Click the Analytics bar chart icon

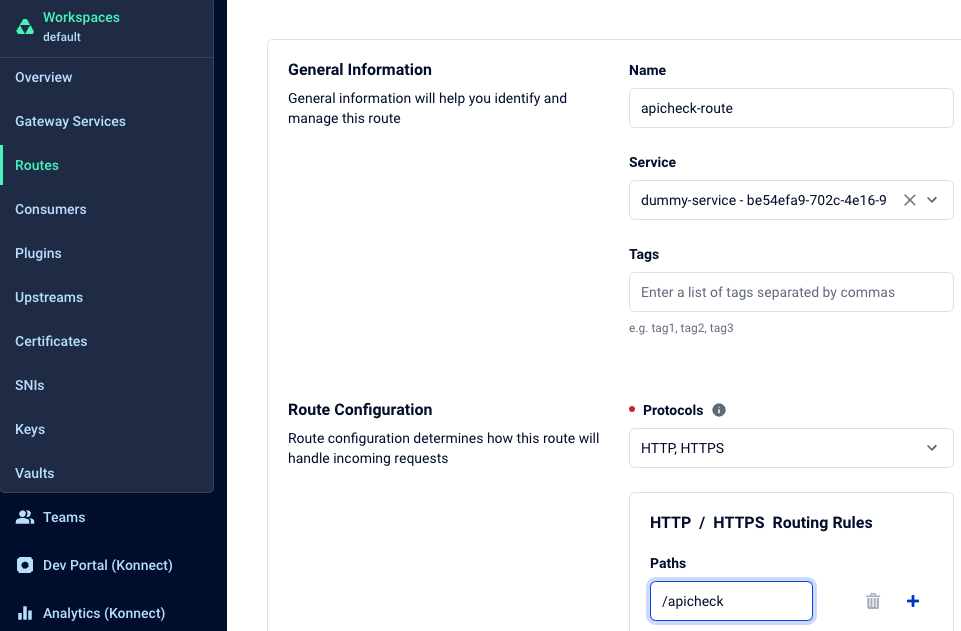pos(25,613)
